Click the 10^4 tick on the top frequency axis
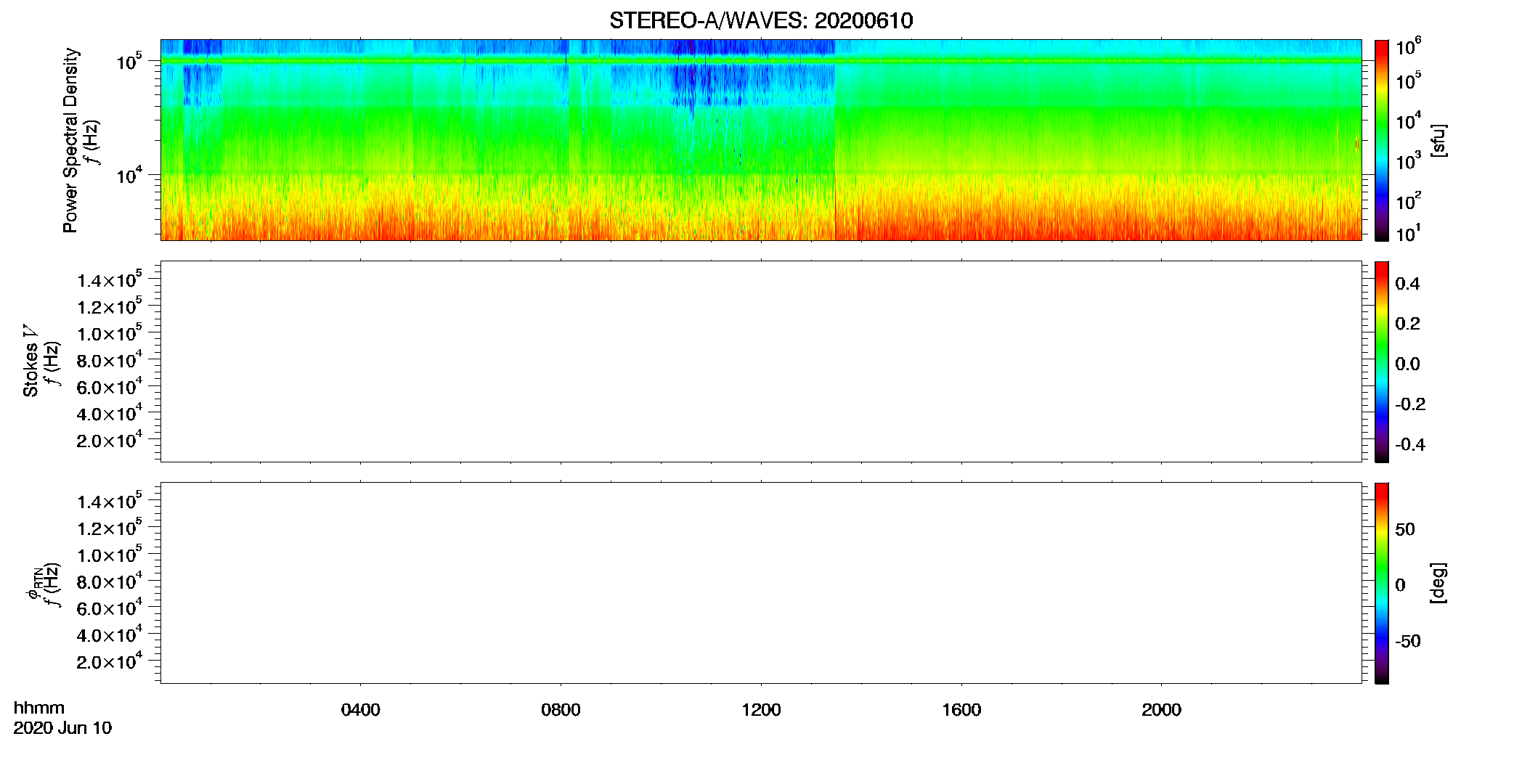Screen dimensions: 1522x784 pos(129,174)
